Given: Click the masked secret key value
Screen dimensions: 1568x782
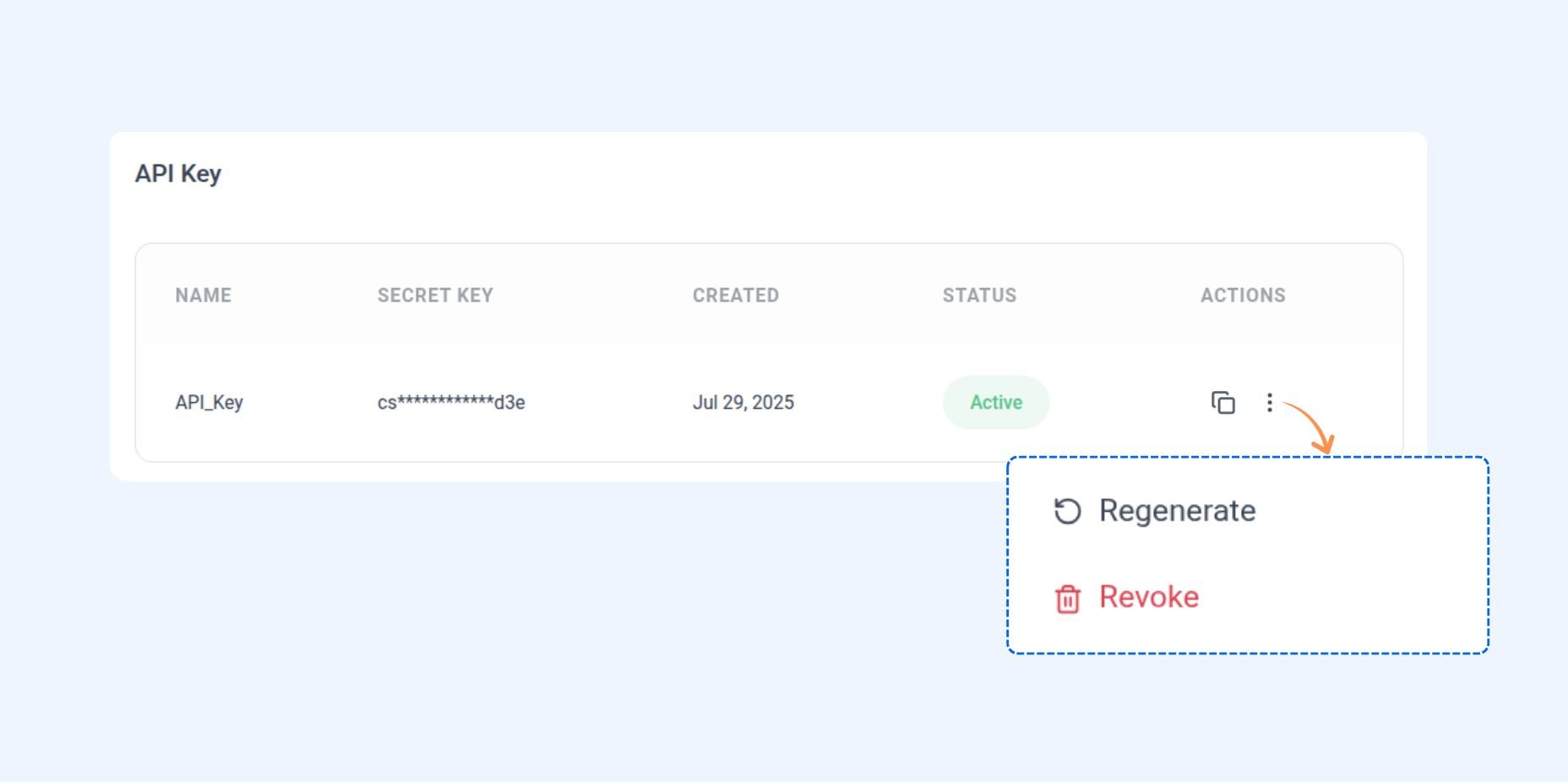Looking at the screenshot, I should click(451, 403).
